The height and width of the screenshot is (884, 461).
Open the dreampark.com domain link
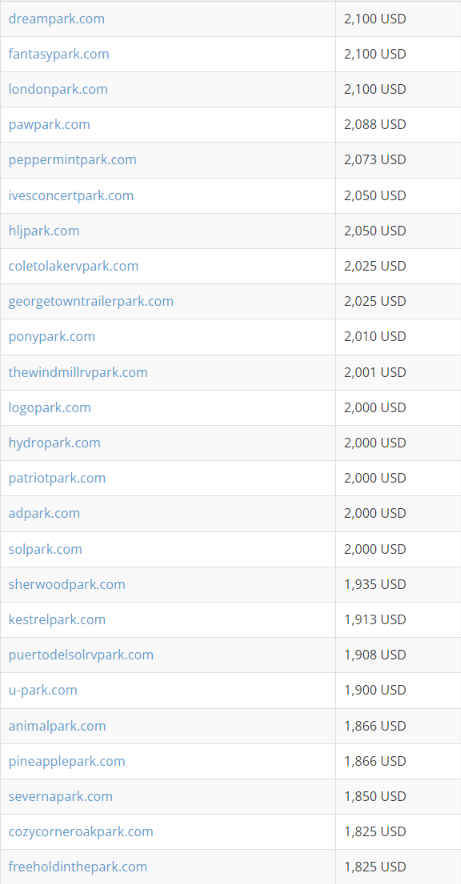coord(56,19)
